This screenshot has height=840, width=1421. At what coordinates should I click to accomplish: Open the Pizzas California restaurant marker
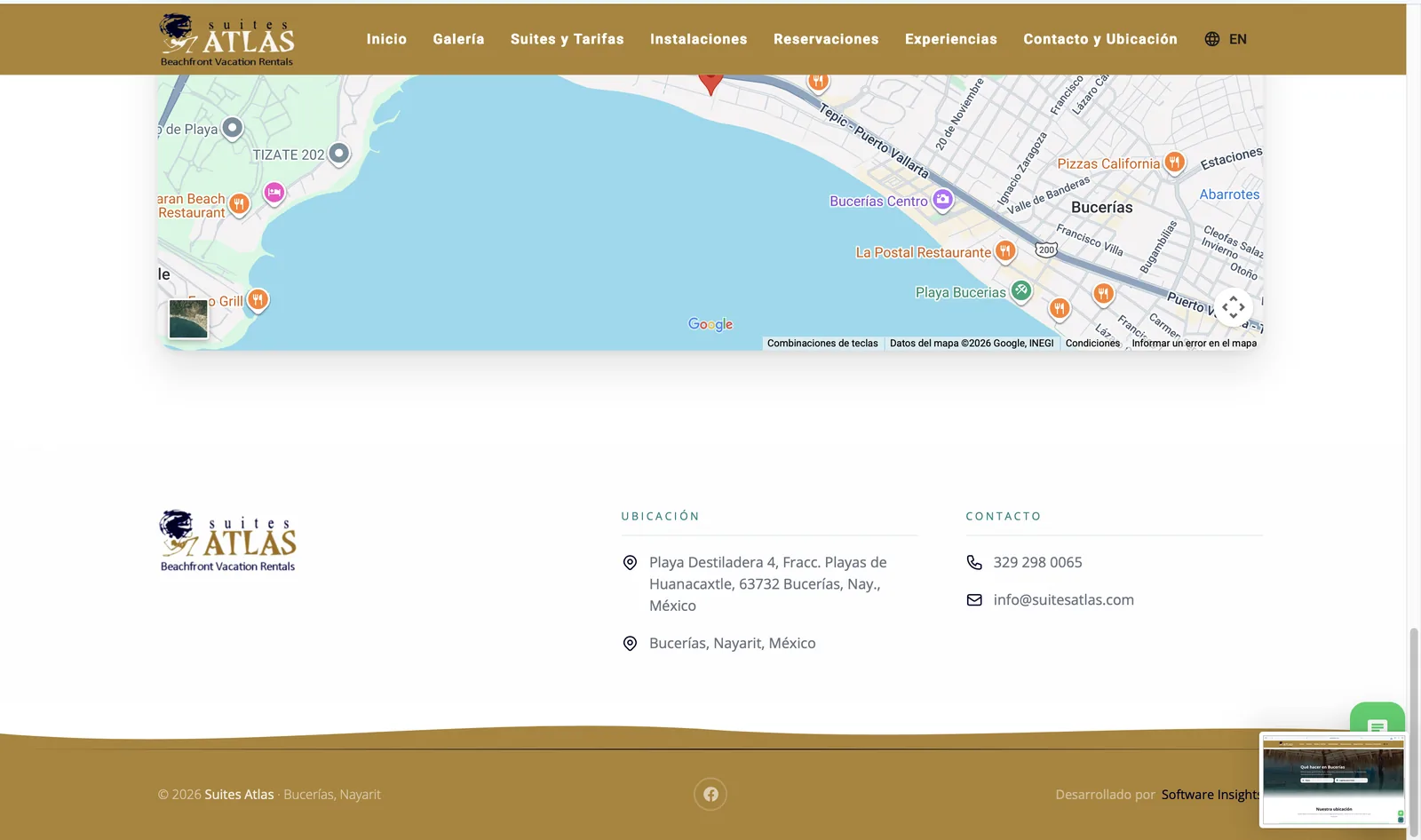[1174, 162]
